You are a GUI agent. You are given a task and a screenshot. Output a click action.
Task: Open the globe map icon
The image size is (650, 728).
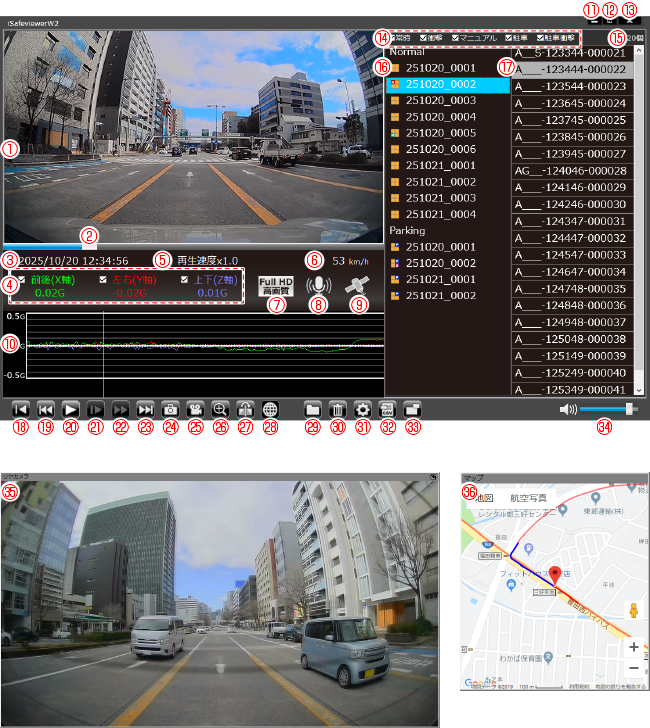click(x=270, y=410)
